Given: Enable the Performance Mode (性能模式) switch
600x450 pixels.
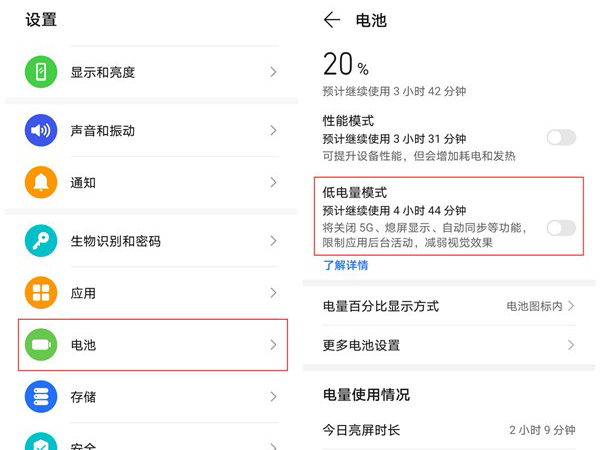Looking at the screenshot, I should tap(561, 137).
